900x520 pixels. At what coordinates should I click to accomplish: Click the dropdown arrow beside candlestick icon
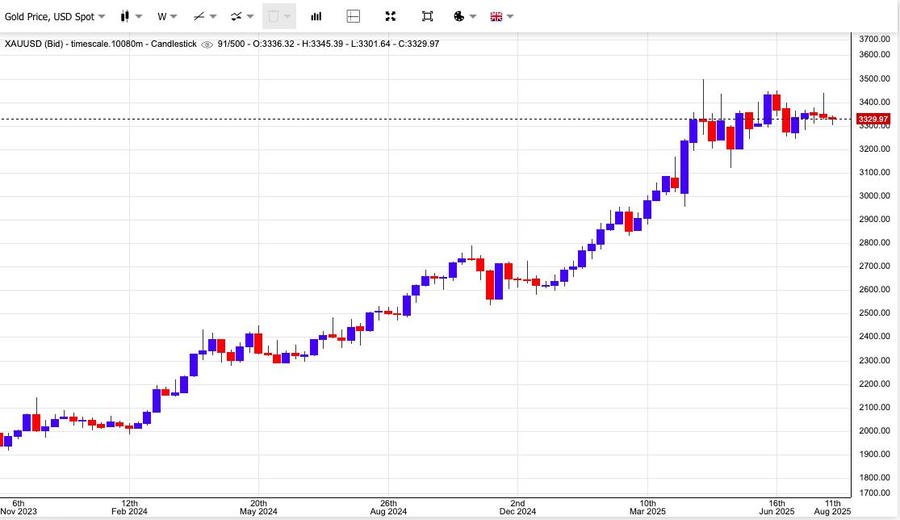coord(139,17)
